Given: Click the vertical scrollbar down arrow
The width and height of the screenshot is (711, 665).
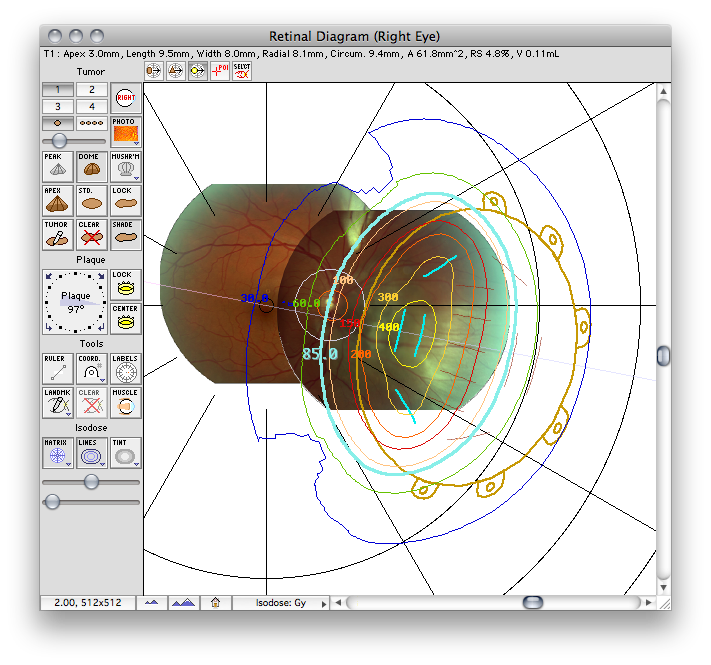Looking at the screenshot, I should pos(663,587).
